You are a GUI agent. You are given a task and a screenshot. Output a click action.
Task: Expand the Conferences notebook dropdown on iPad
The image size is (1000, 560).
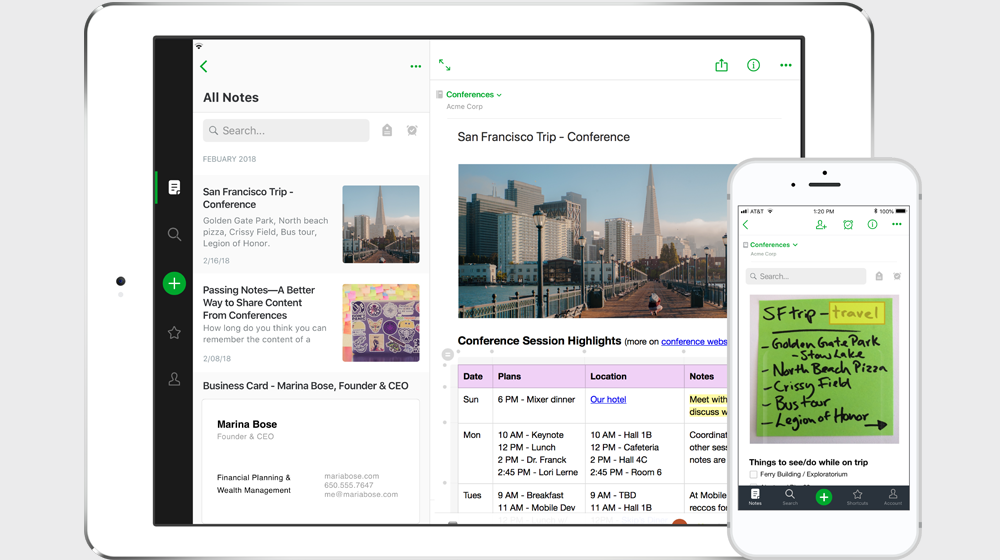473,95
